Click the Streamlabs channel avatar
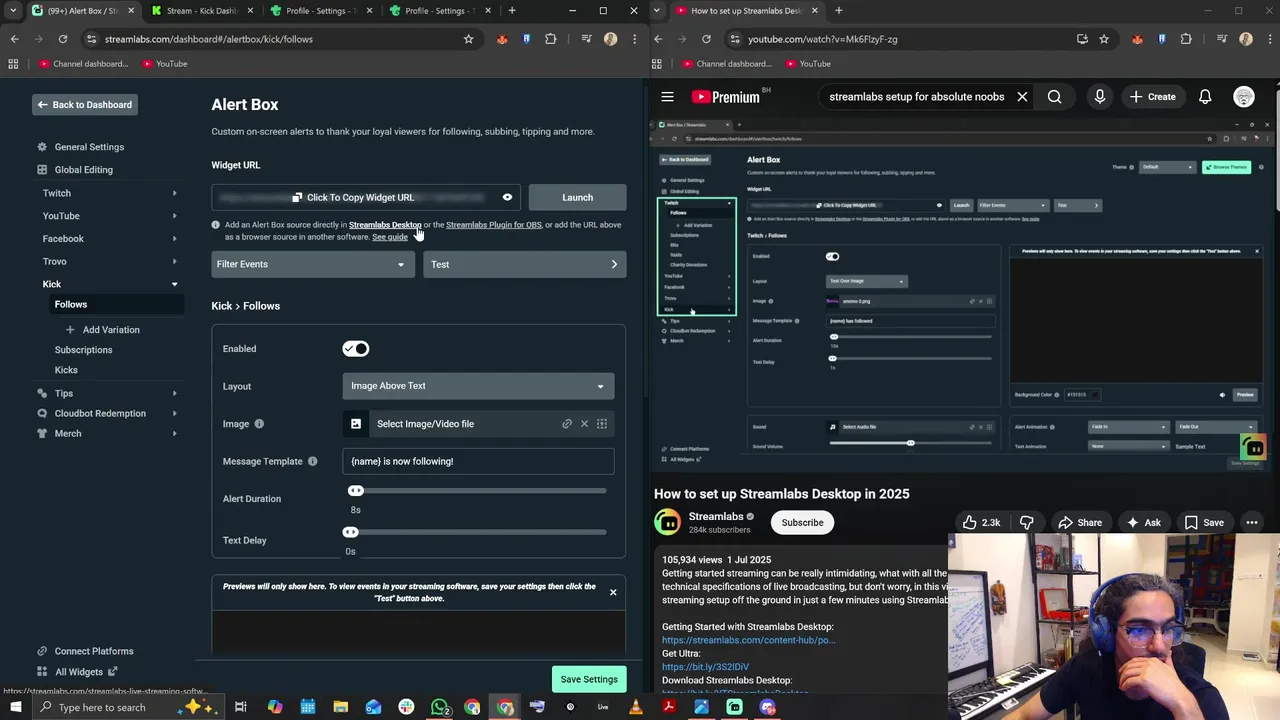This screenshot has height=720, width=1280. (667, 522)
